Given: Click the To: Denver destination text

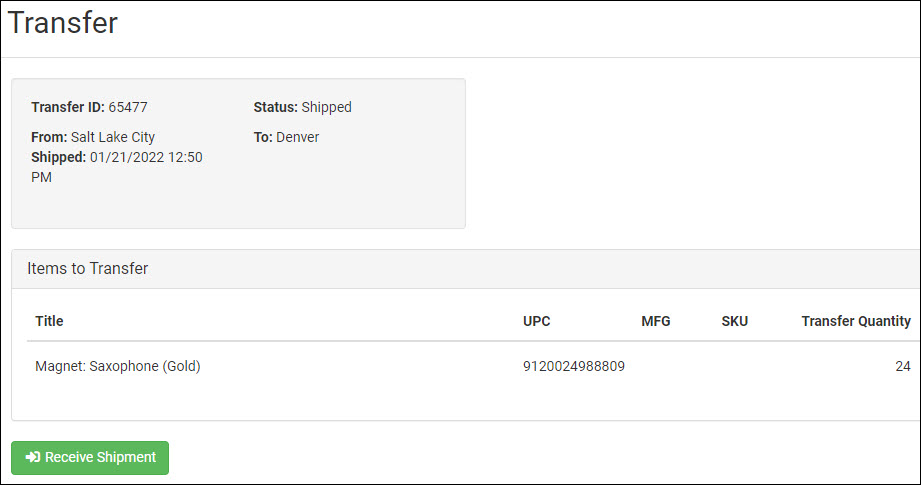Looking at the screenshot, I should 286,137.
